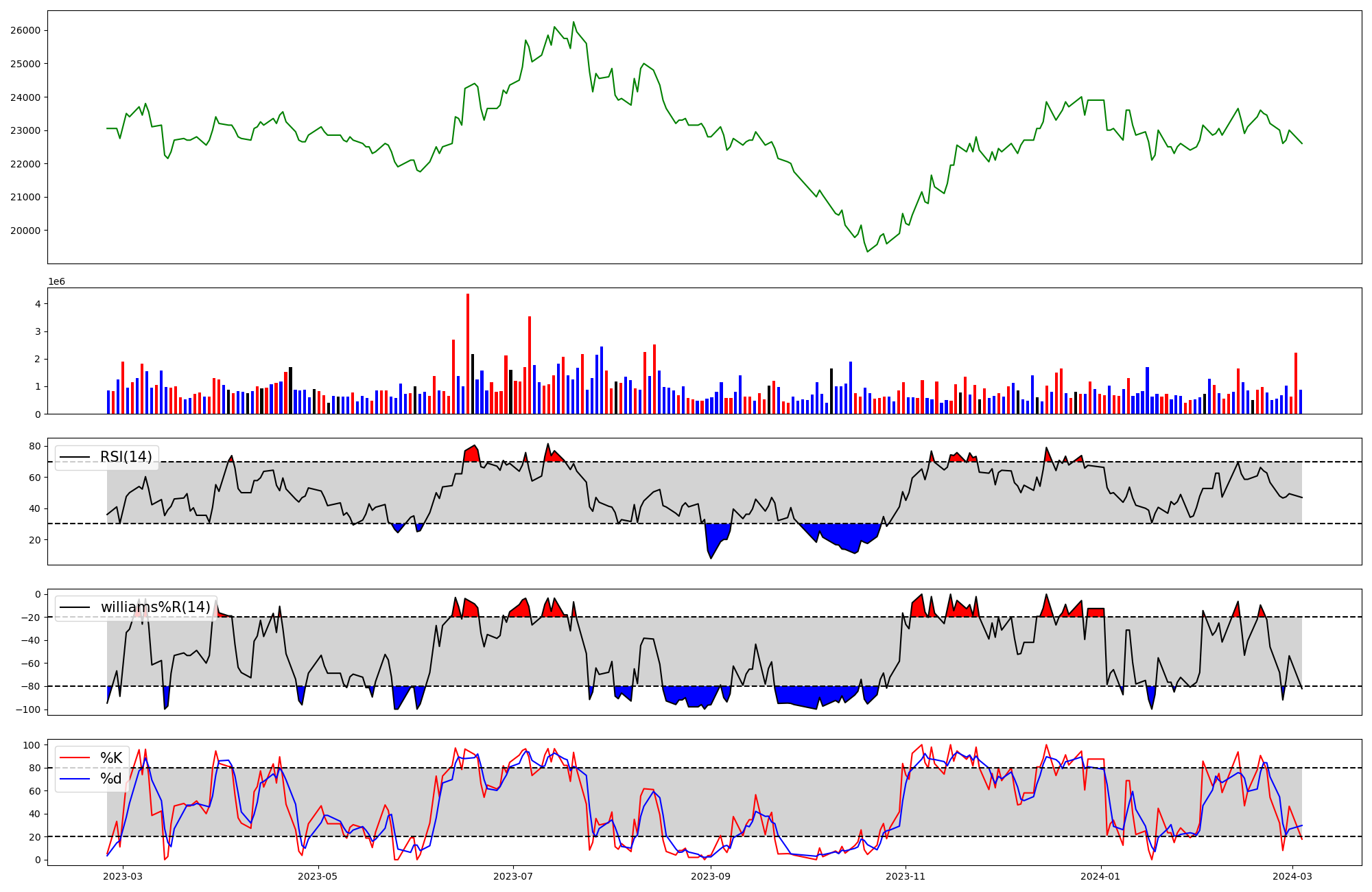
Task: Click the 2024-01 date tick label
Action: point(1100,876)
